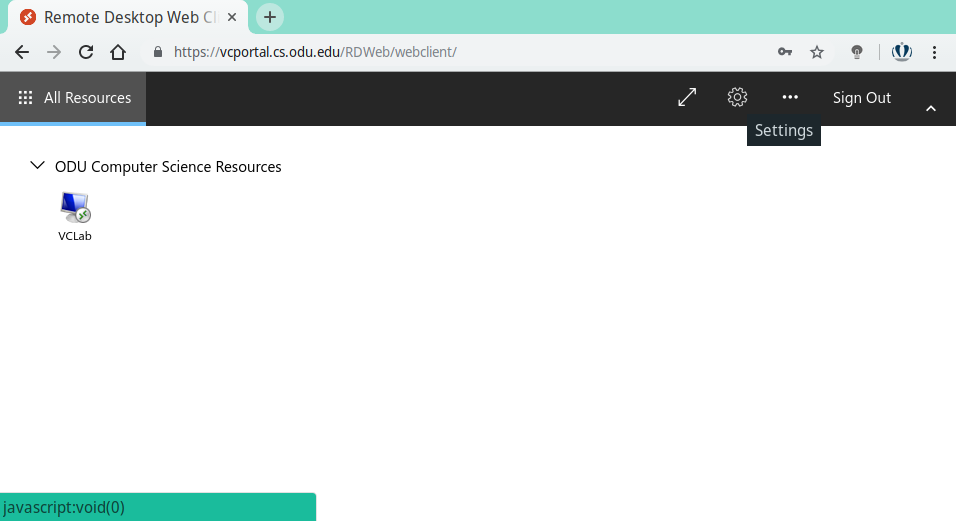Click the lock icon for site info

(158, 52)
